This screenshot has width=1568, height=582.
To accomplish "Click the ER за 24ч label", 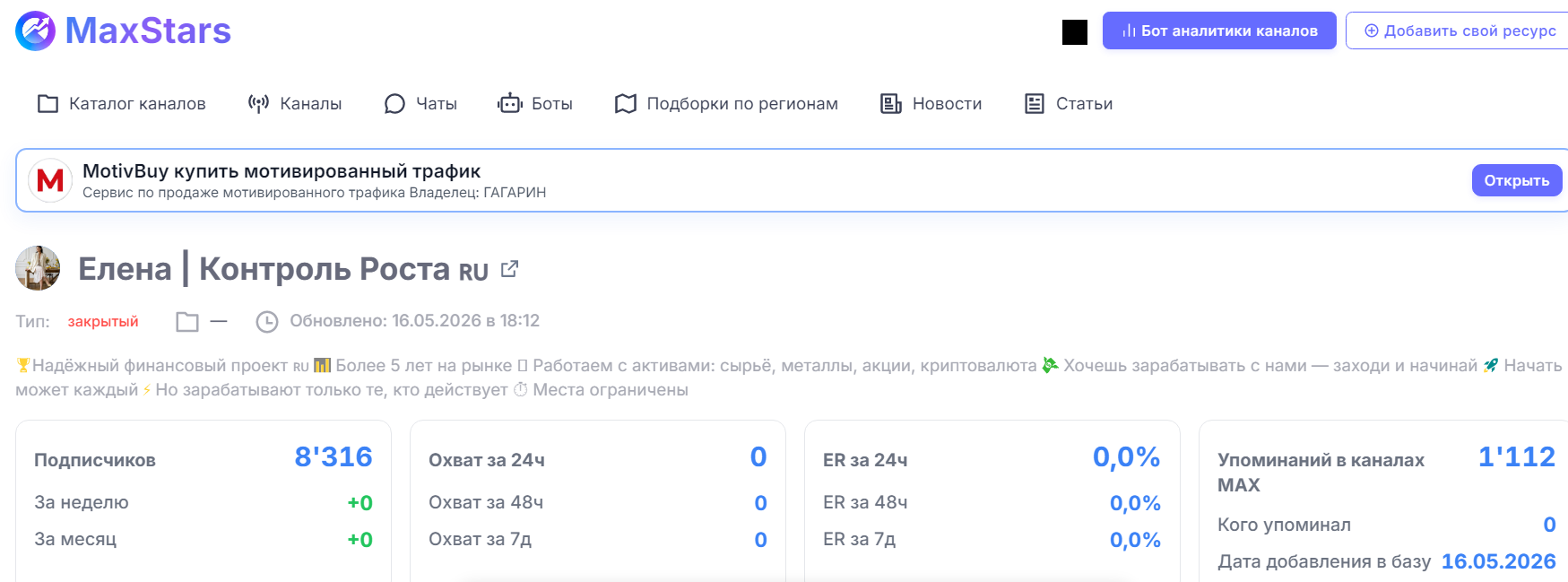I will pos(865,460).
